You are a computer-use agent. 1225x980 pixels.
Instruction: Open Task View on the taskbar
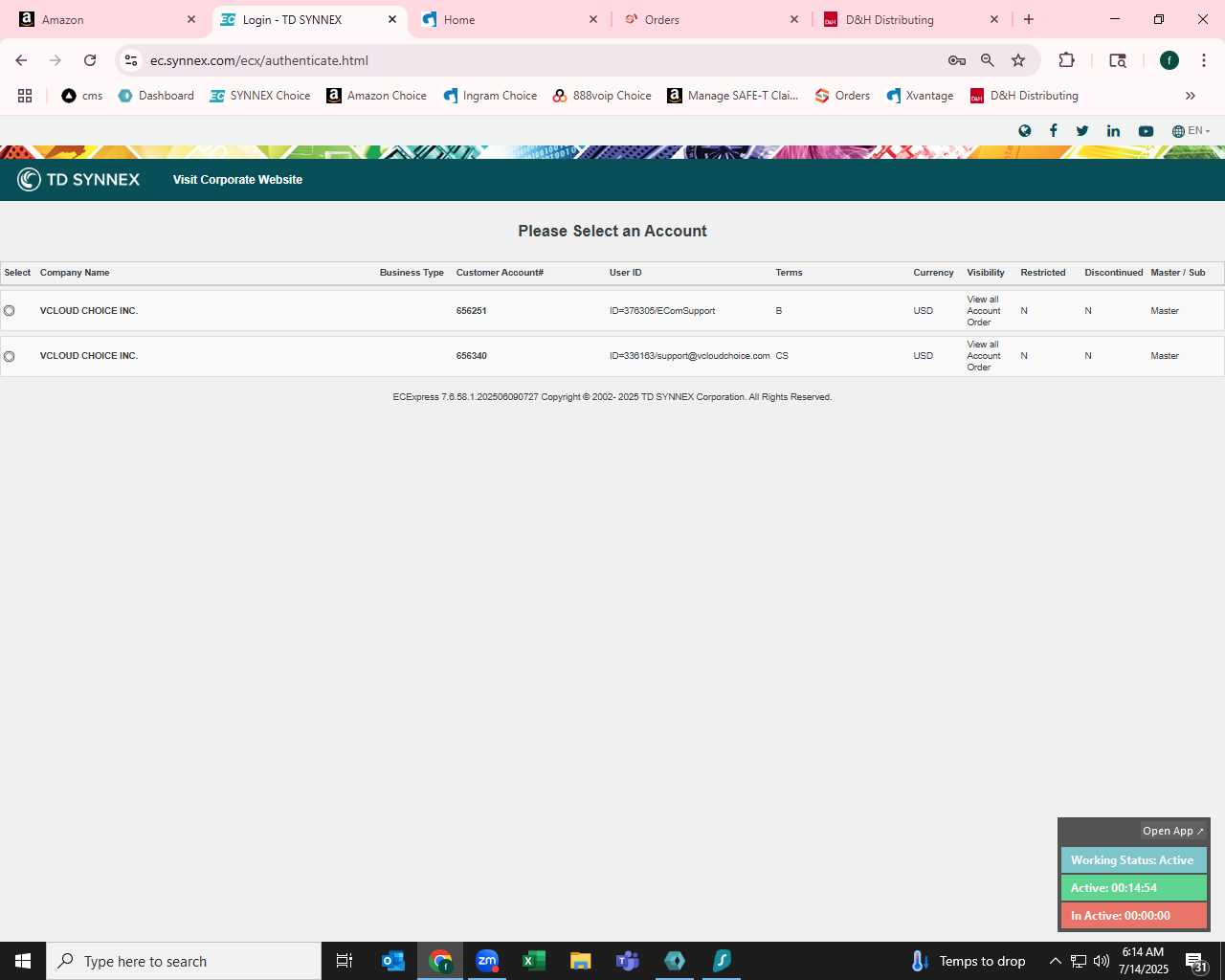tap(345, 961)
